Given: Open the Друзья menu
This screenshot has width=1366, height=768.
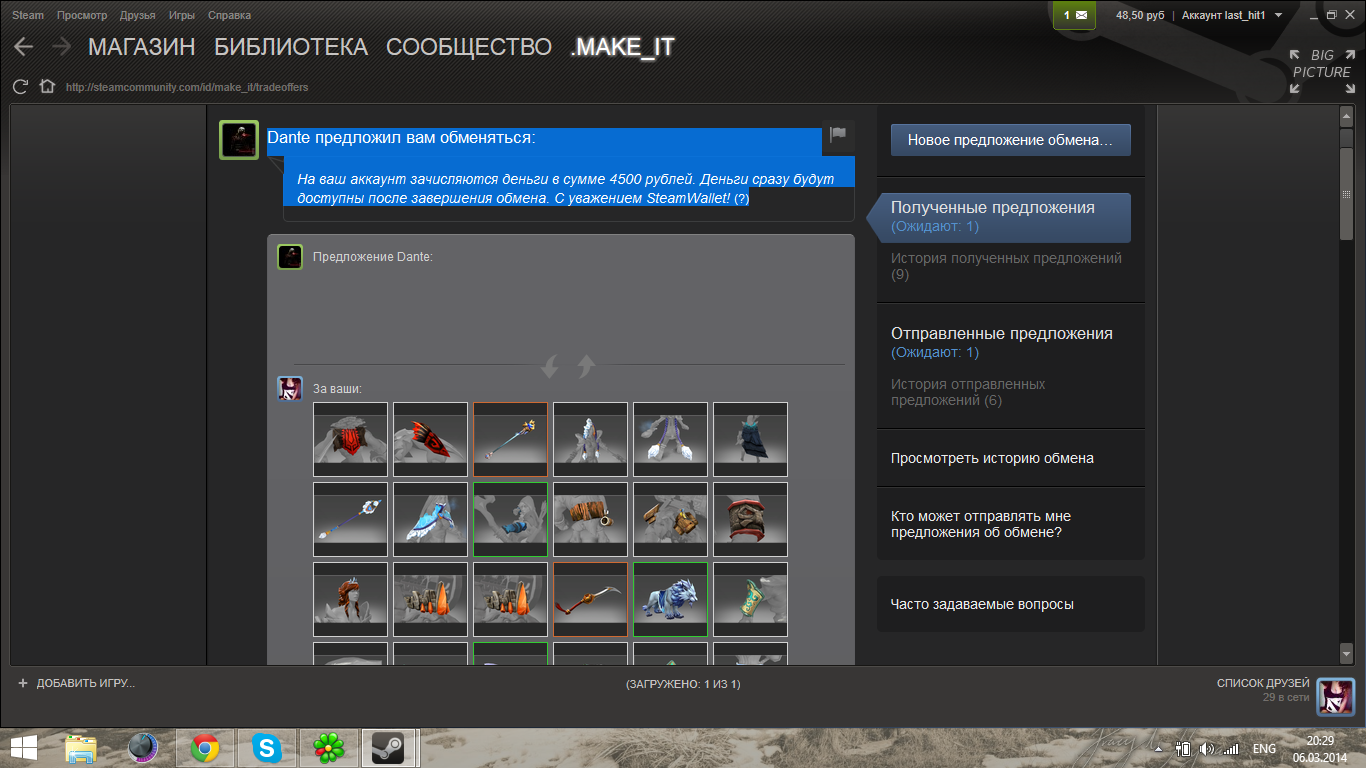Looking at the screenshot, I should [137, 15].
